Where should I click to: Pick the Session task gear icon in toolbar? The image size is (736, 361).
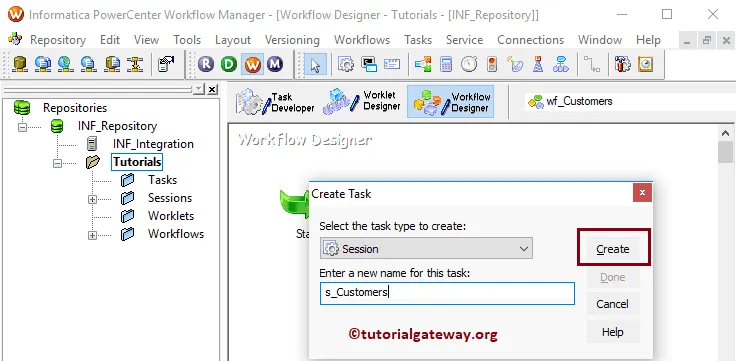tap(346, 64)
